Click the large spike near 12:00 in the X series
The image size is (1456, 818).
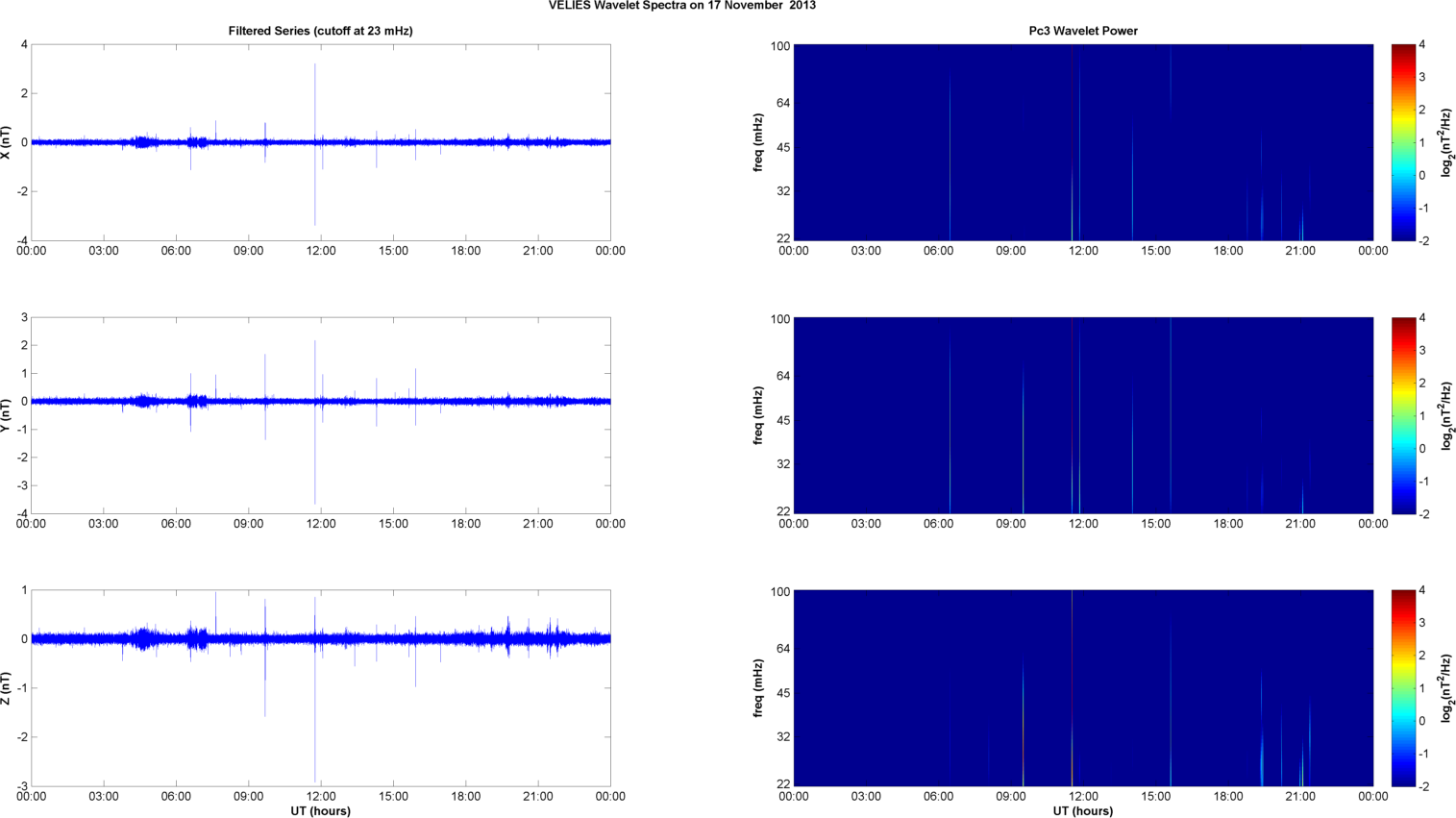click(x=315, y=144)
